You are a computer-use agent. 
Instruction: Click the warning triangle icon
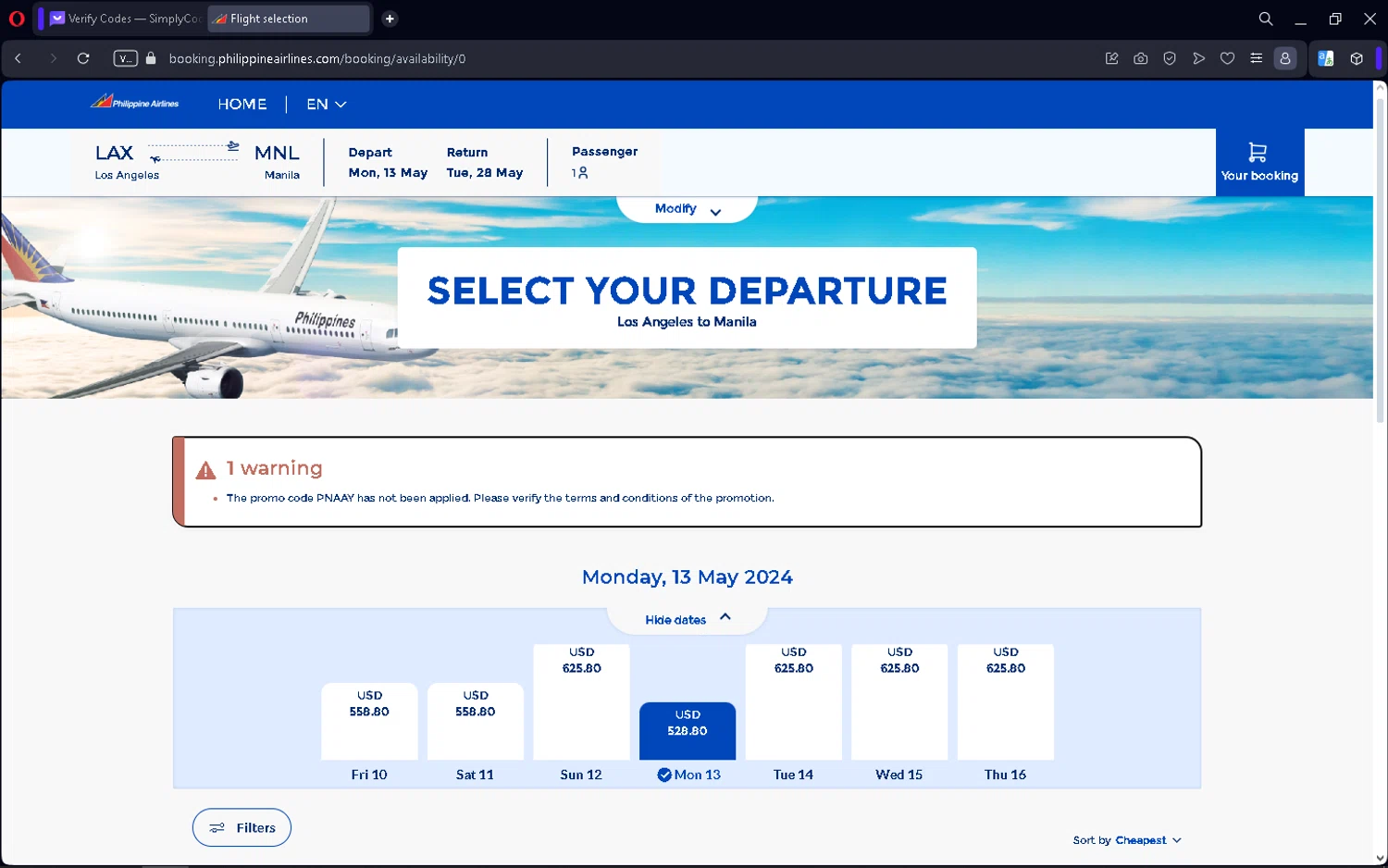click(205, 470)
